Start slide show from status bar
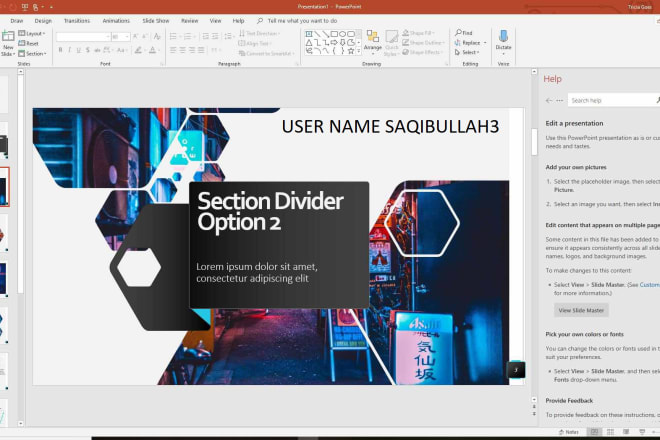Screen dimensions: 660x440 642,432
